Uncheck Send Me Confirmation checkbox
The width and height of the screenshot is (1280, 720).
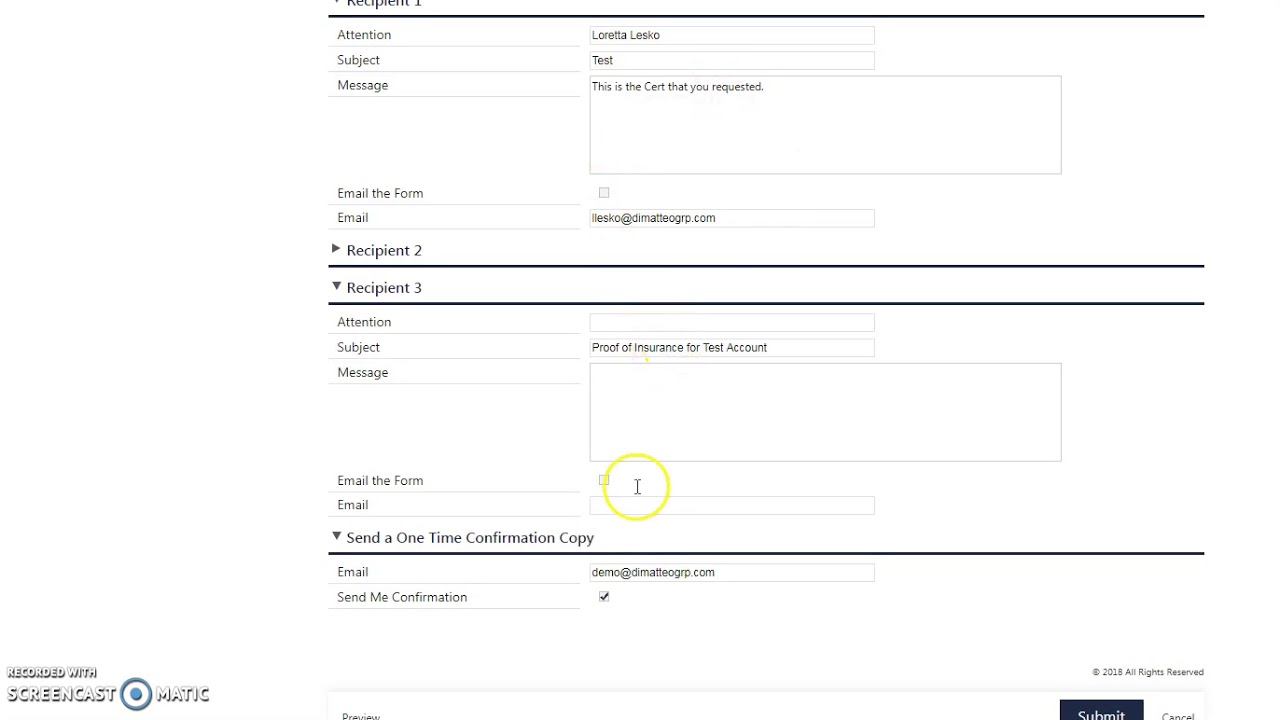click(x=604, y=596)
